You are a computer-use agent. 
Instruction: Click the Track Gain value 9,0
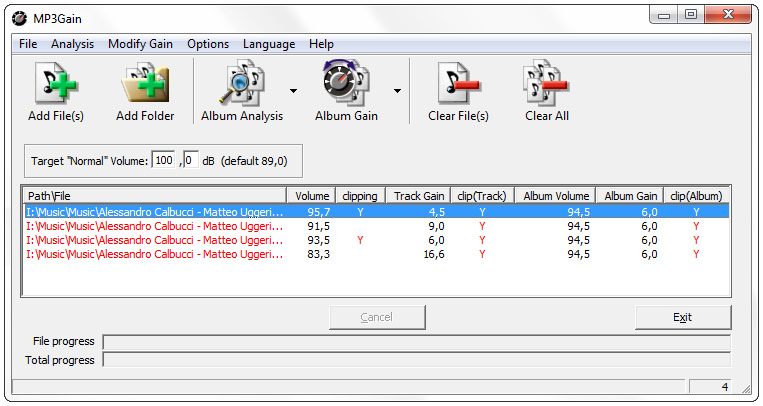436,226
